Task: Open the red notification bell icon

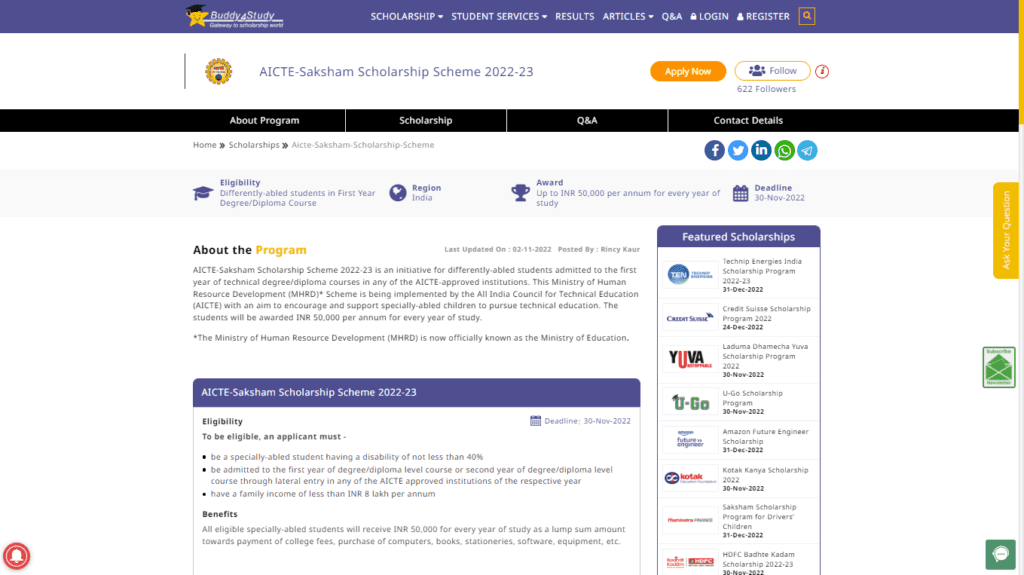Action: pyautogui.click(x=16, y=556)
